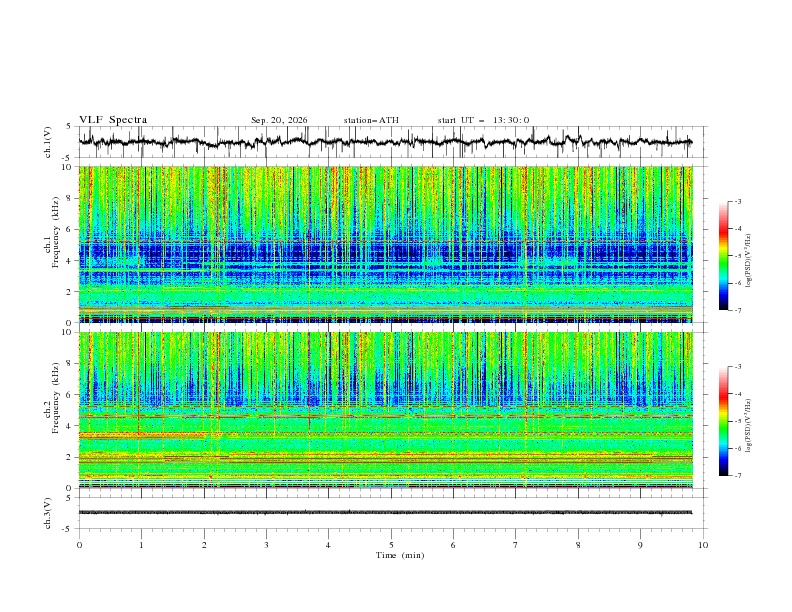
Task: Click the start UT 13:30:0 label
Action: pos(483,120)
